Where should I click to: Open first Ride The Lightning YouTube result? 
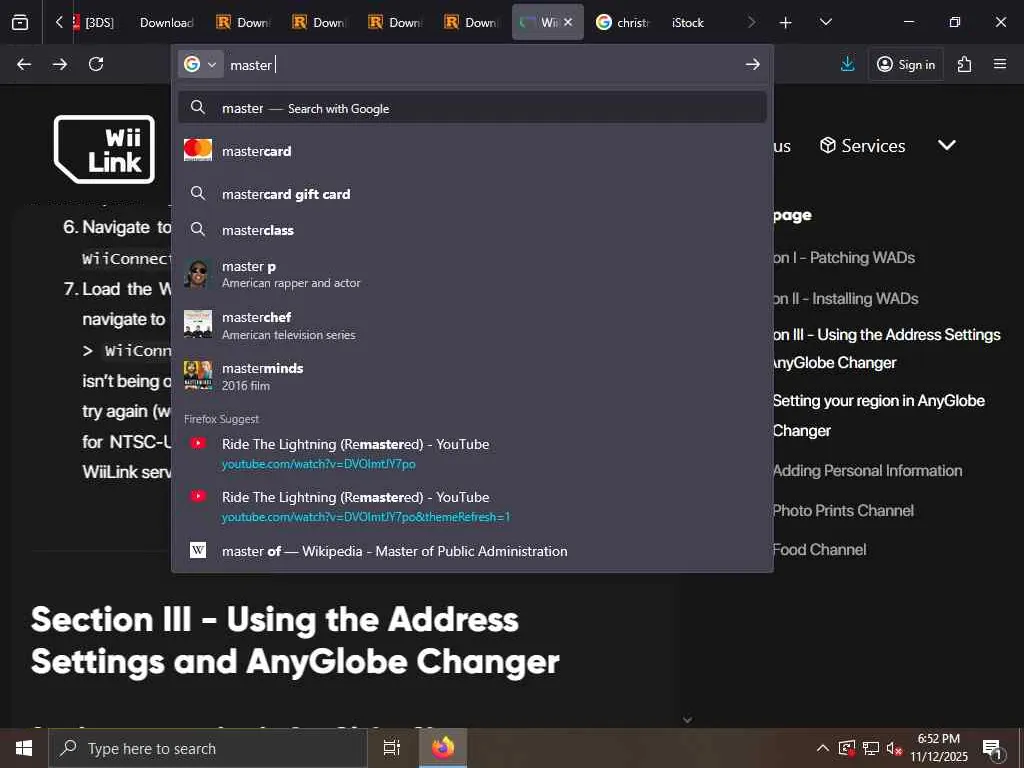tap(472, 453)
